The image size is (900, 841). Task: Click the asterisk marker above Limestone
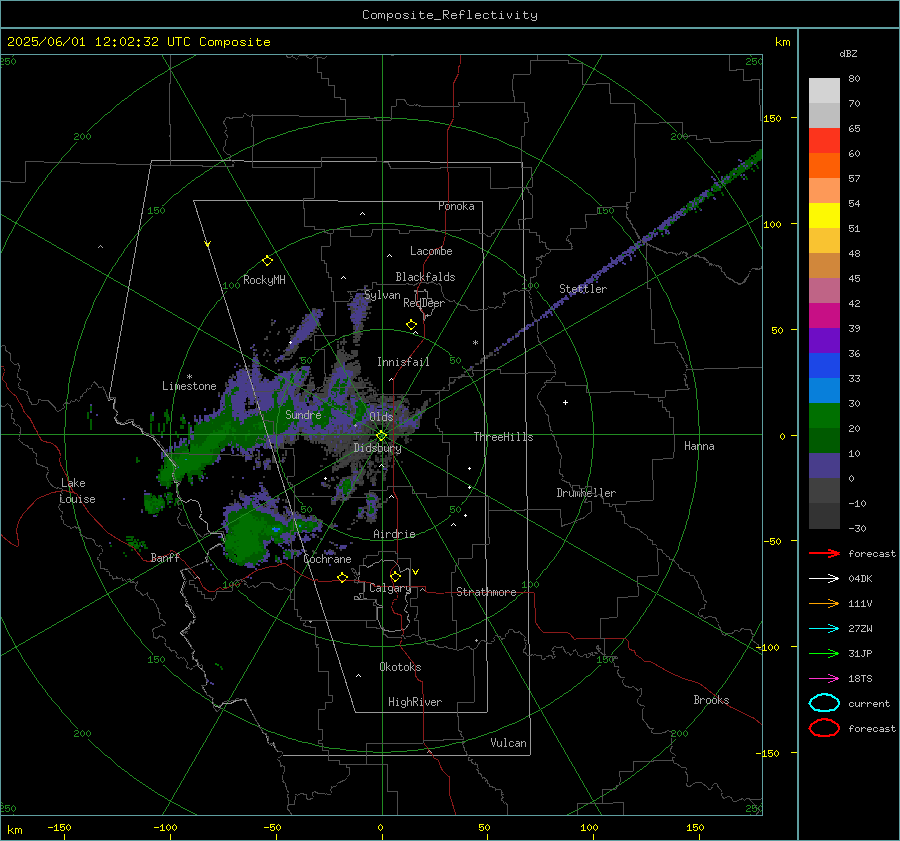(189, 377)
